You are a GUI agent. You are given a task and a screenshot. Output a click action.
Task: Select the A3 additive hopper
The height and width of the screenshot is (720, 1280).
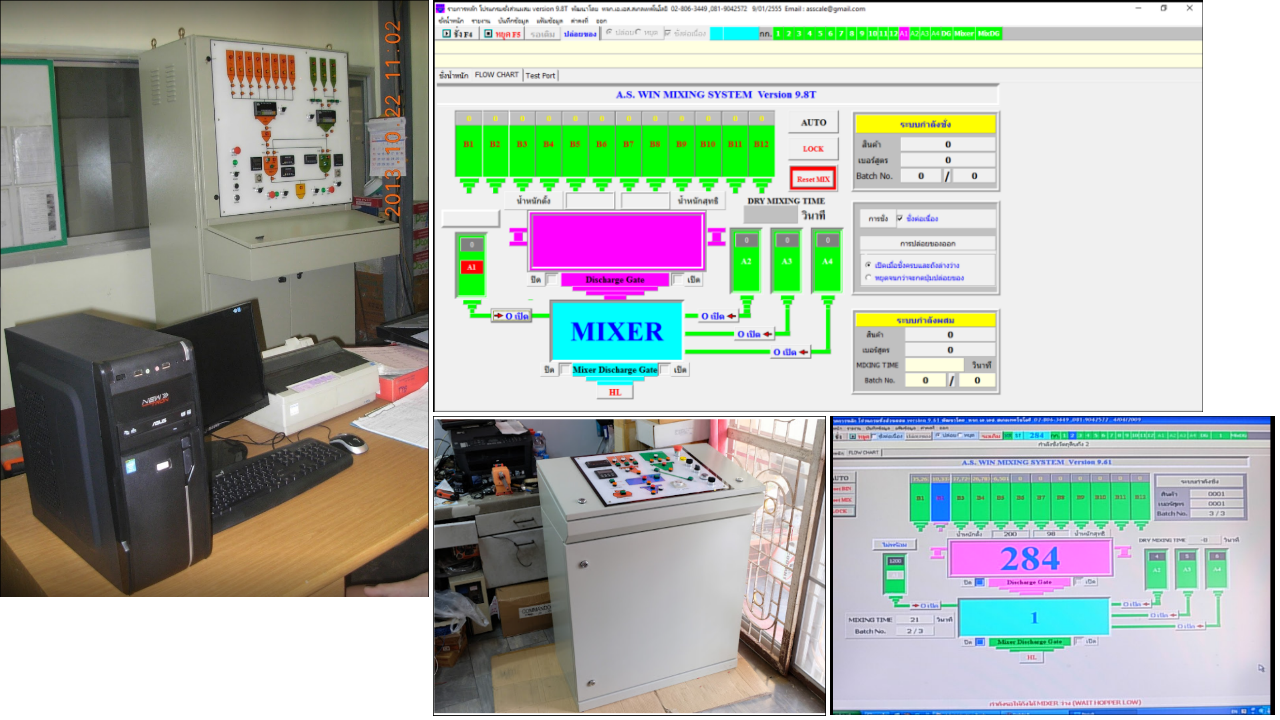[x=786, y=262]
